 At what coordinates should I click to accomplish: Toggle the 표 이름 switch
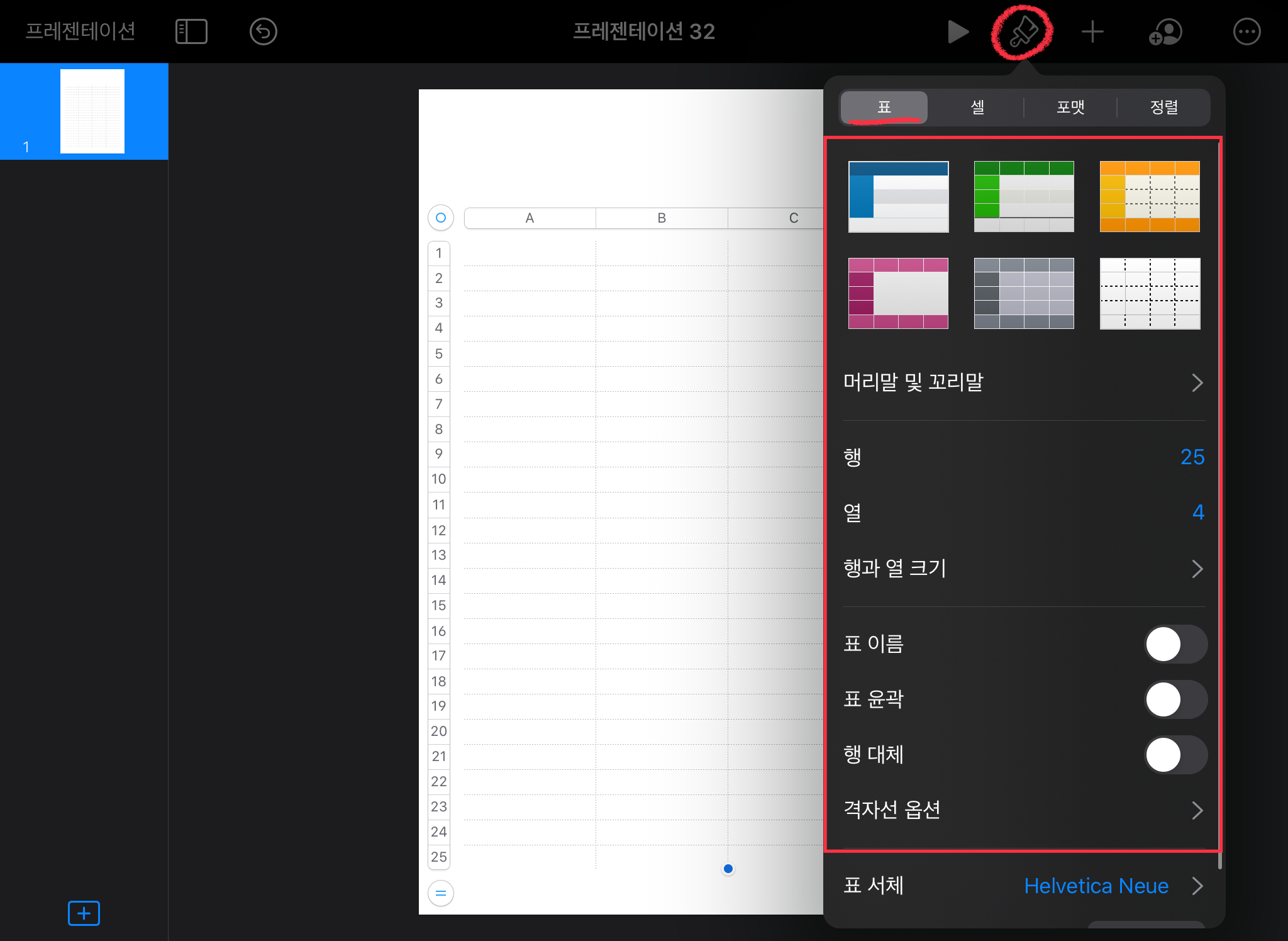1175,644
